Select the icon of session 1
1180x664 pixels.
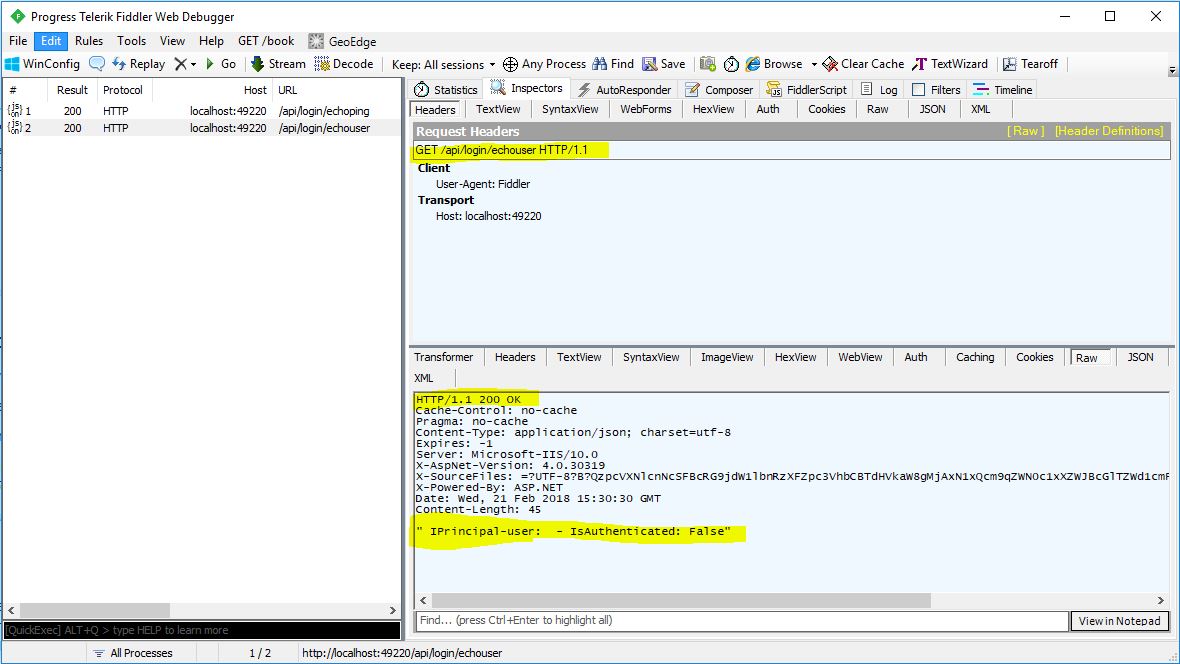(x=14, y=110)
